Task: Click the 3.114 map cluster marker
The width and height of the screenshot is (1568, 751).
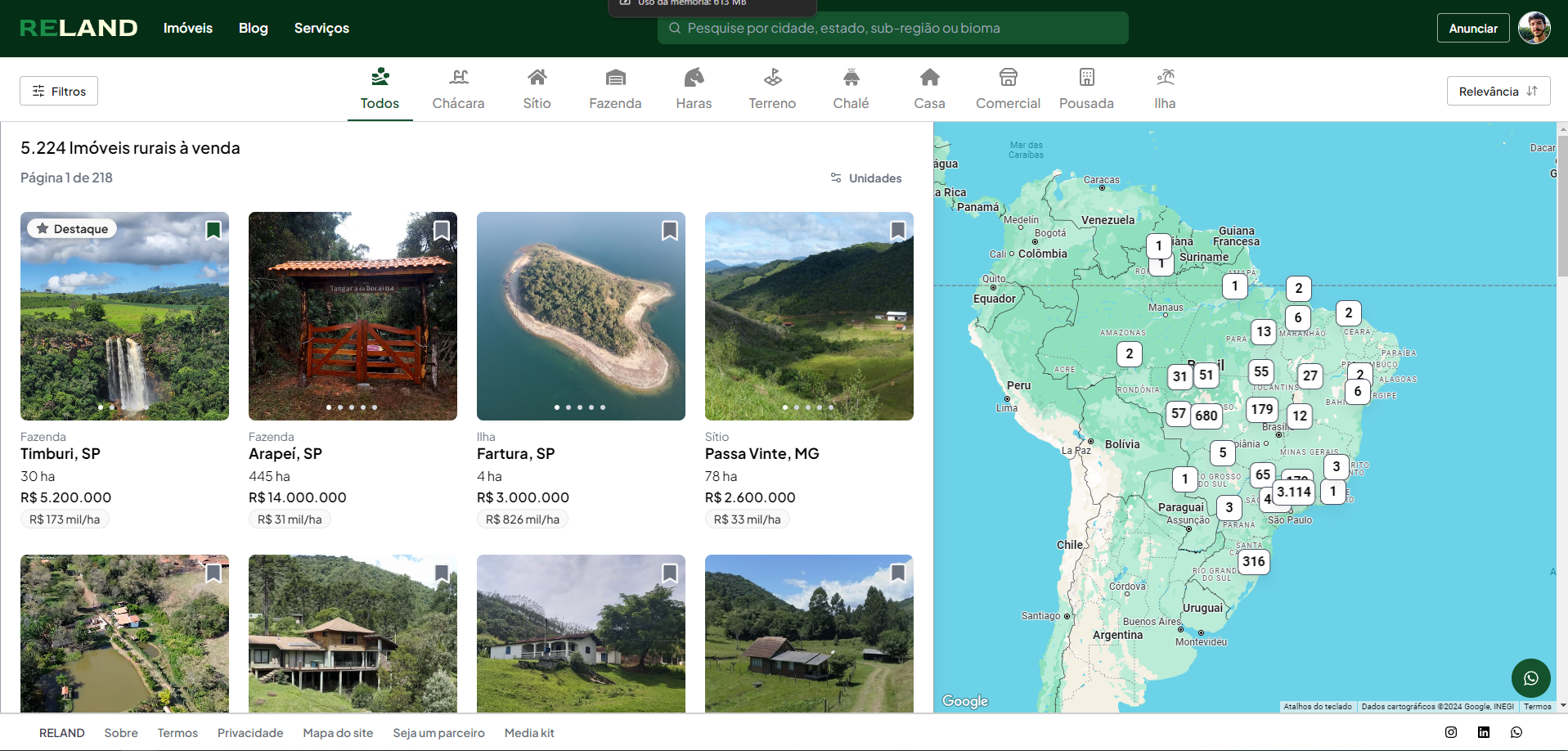Action: tap(1294, 492)
